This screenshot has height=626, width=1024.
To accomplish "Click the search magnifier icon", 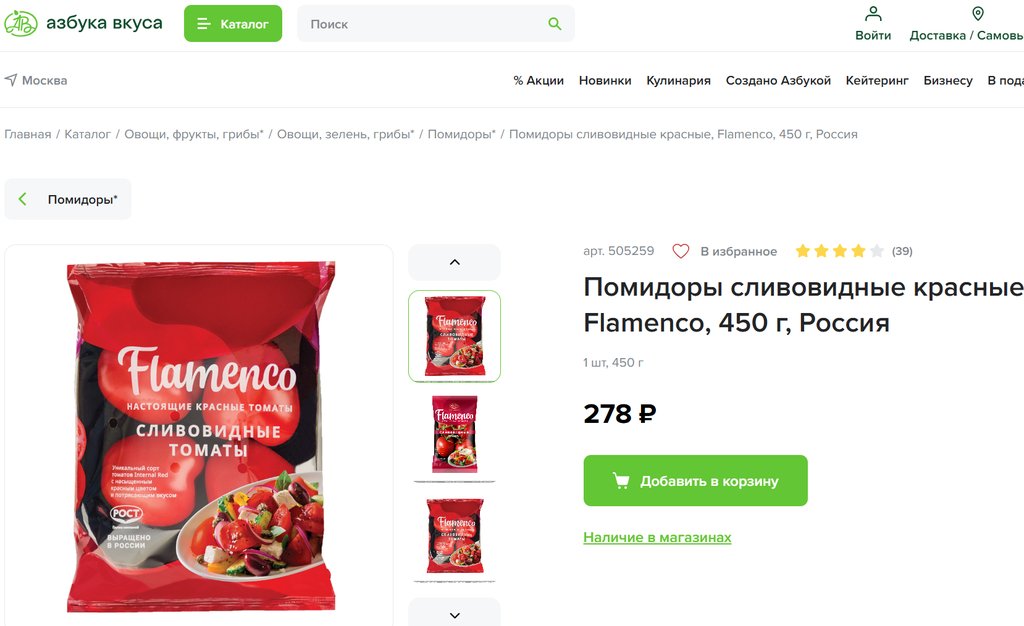I will point(554,23).
